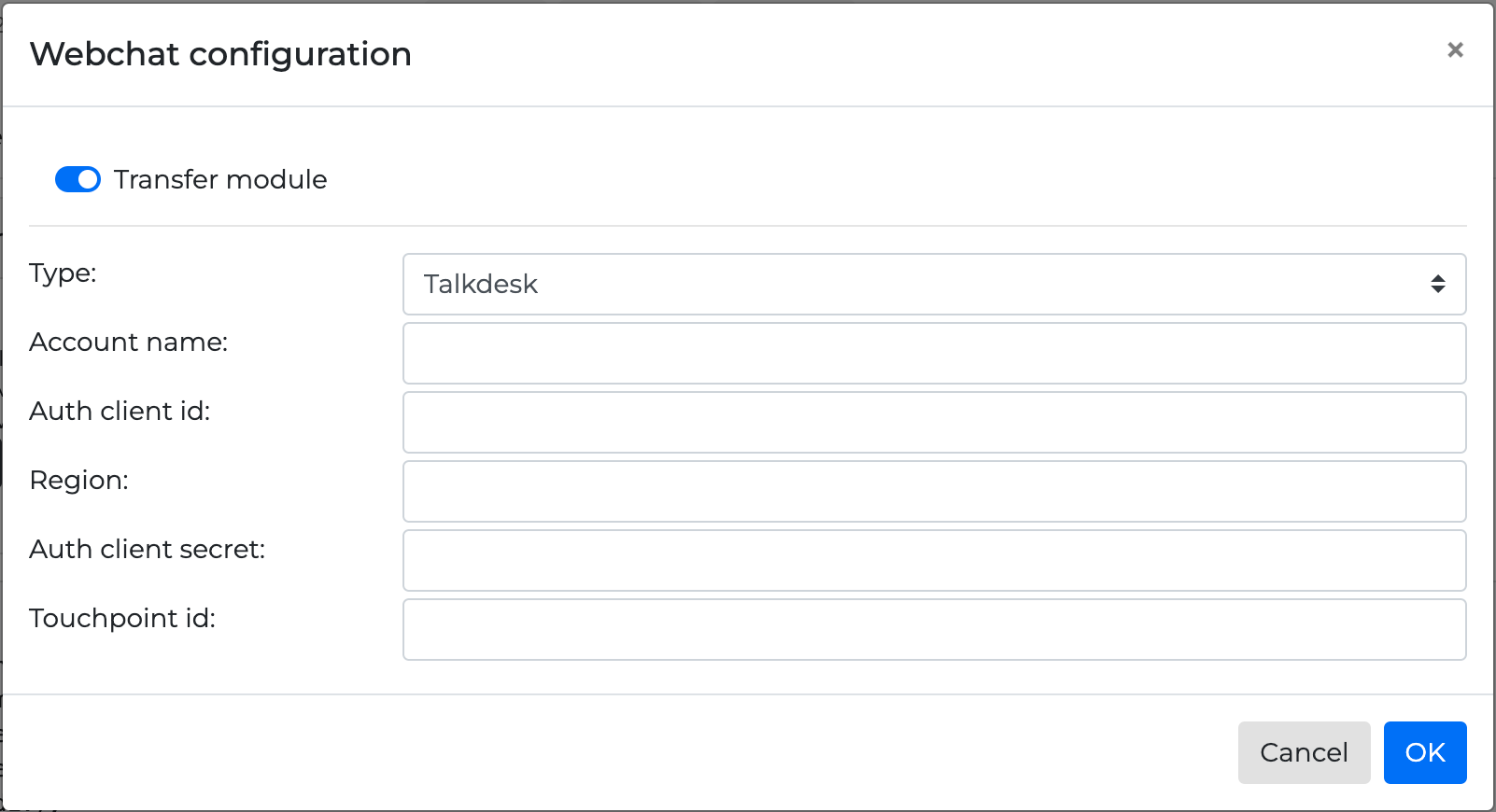Click the "Account name:" label

pyautogui.click(x=129, y=343)
